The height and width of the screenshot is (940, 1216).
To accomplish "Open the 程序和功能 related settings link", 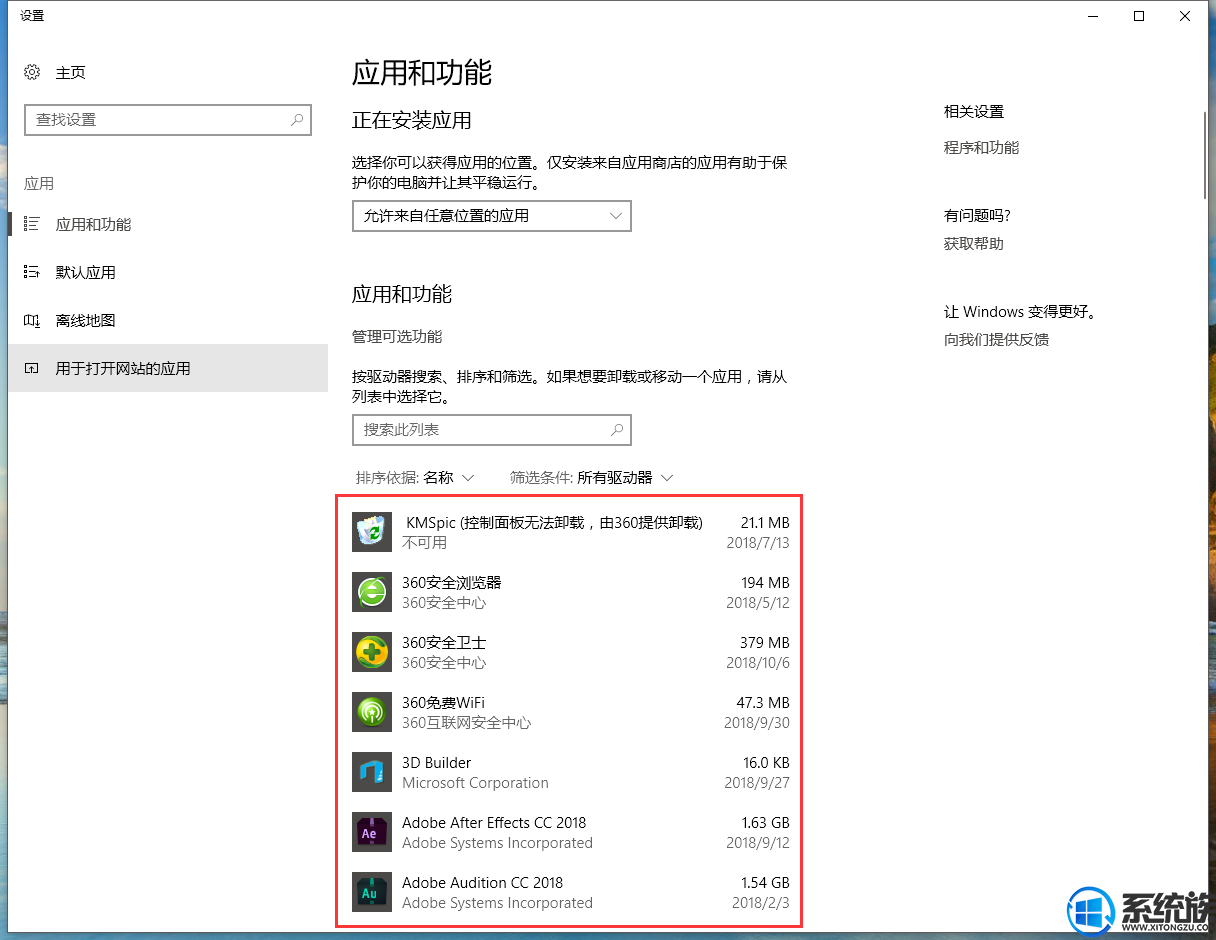I will pos(981,147).
